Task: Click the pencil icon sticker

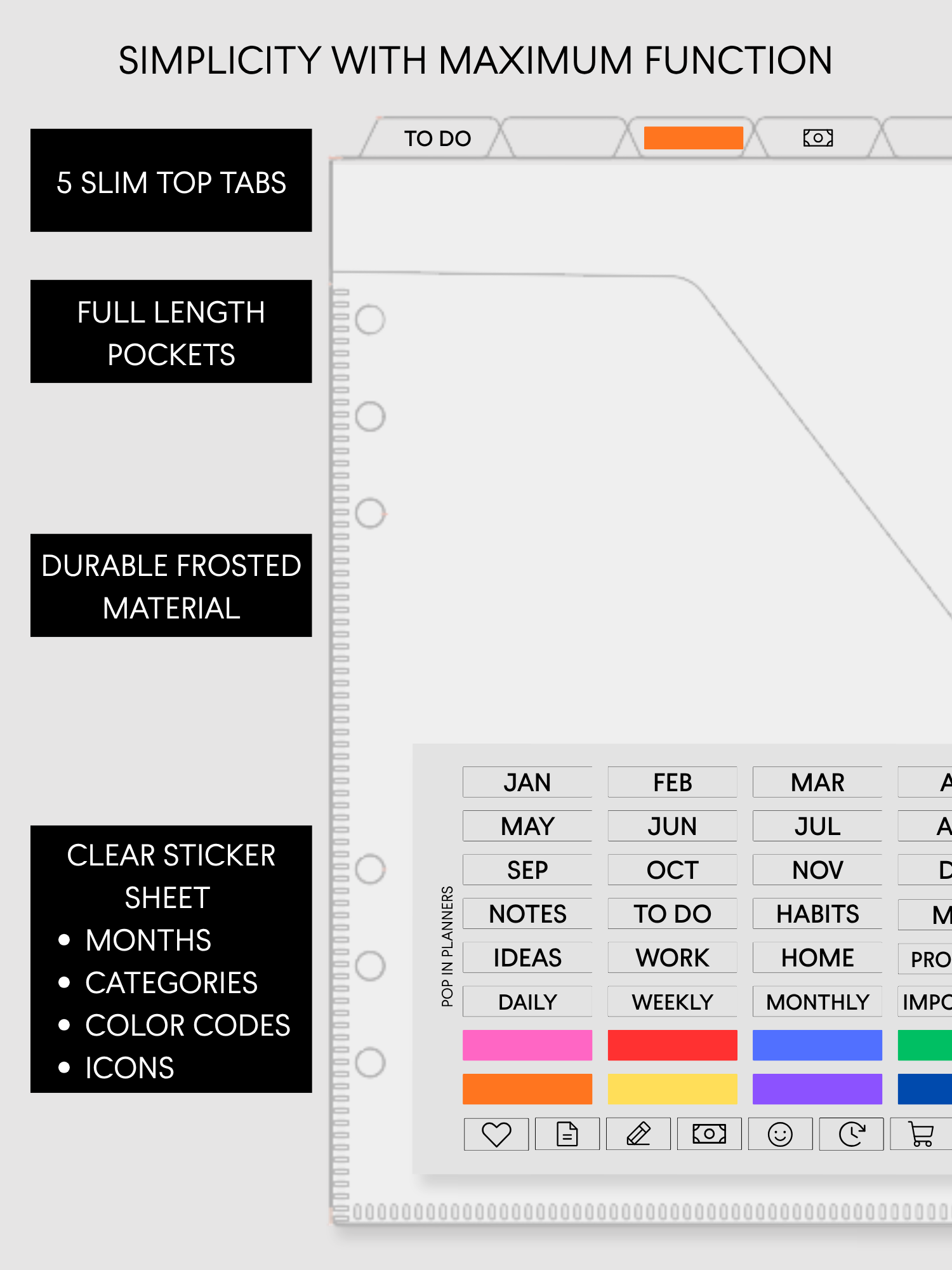Action: (638, 1134)
